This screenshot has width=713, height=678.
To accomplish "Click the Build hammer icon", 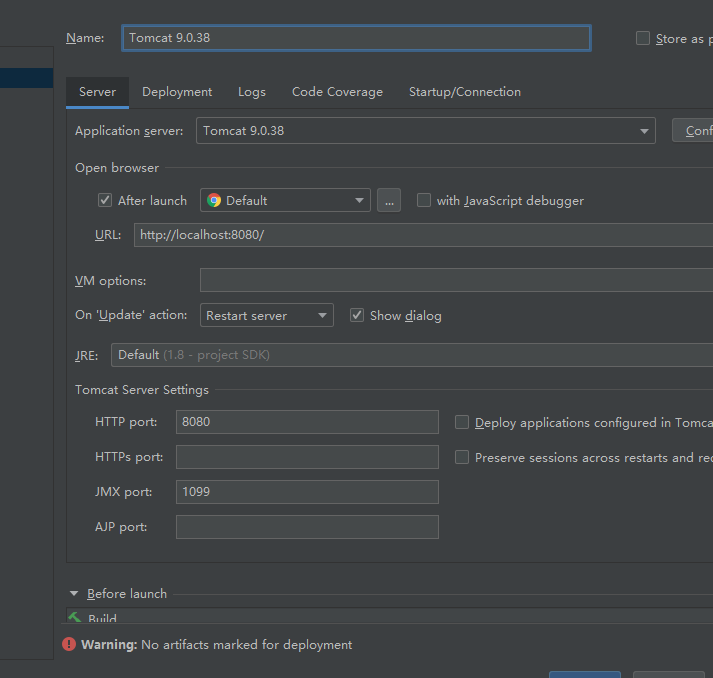I will (75, 618).
